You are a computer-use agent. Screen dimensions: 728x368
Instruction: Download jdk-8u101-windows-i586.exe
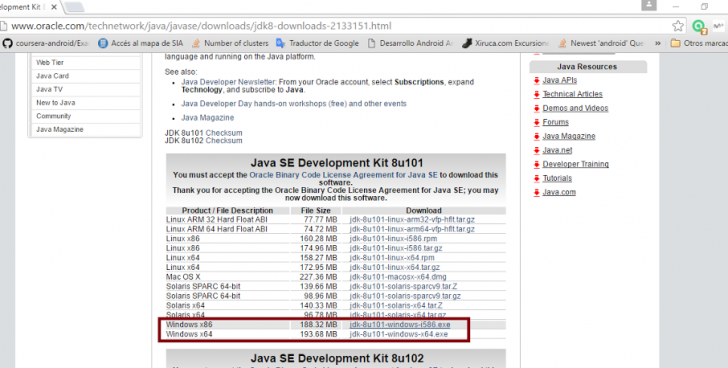pos(400,324)
